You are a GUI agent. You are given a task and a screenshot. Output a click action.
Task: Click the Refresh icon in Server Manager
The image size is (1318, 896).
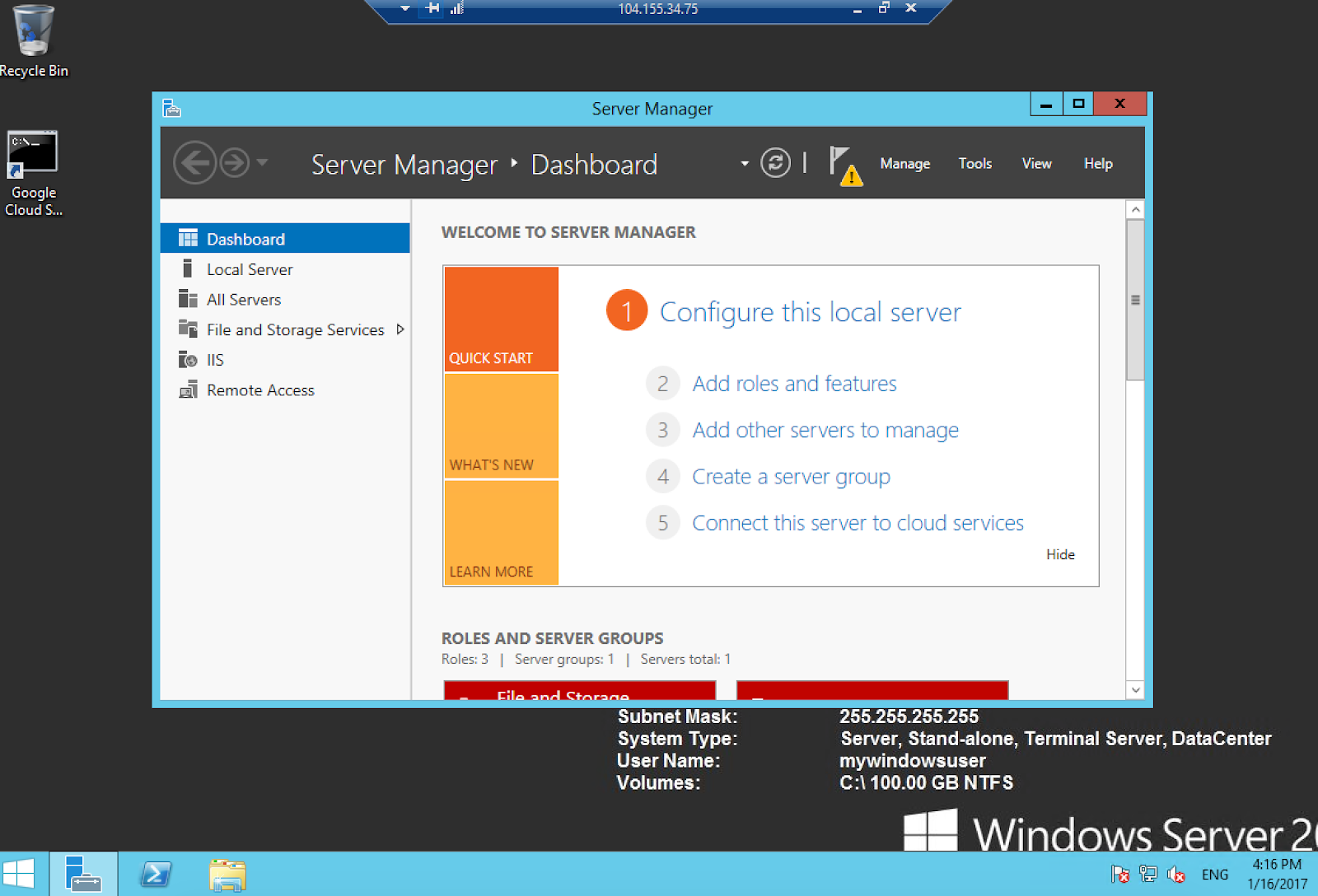pyautogui.click(x=774, y=162)
